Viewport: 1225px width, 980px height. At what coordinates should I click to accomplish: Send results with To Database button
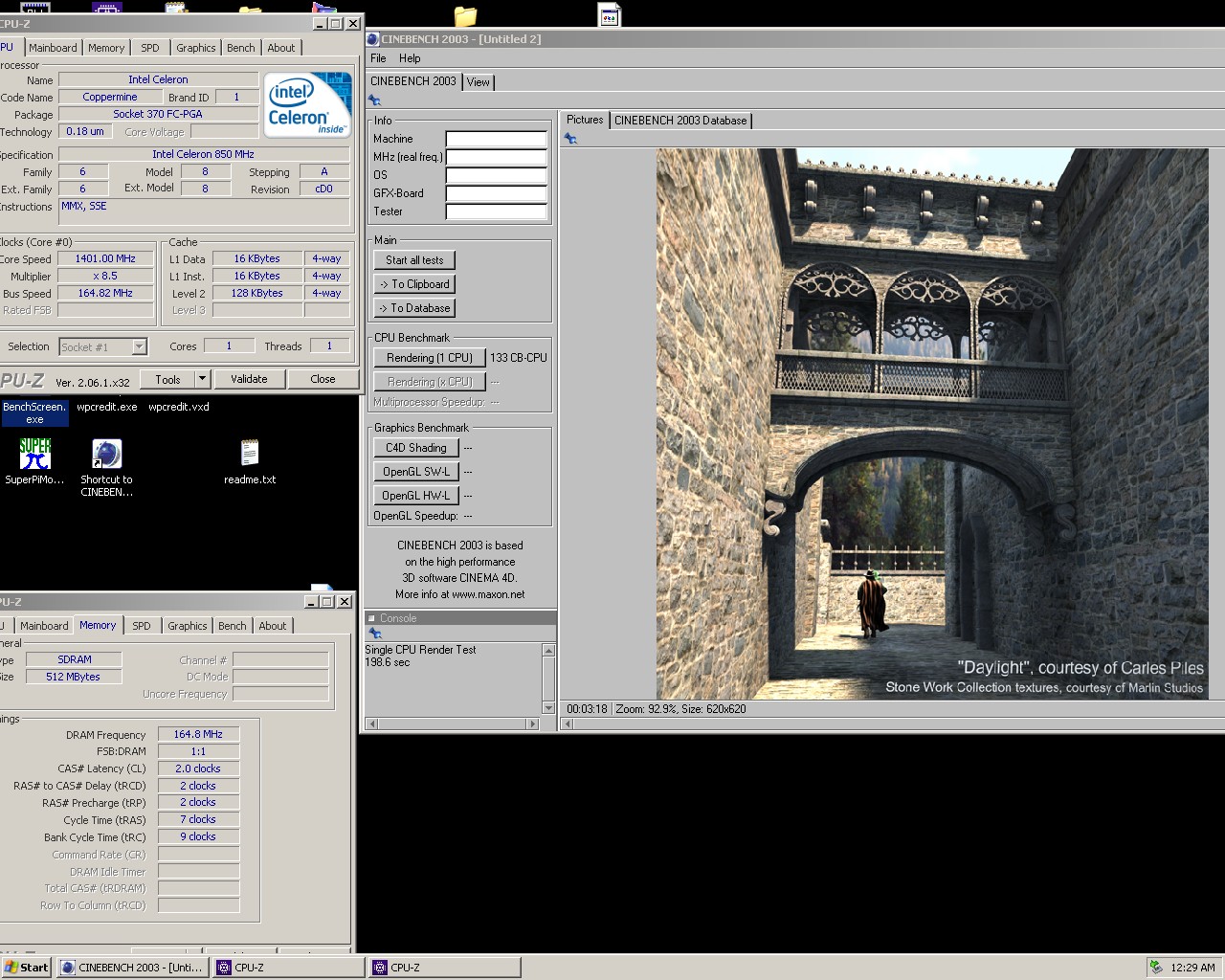pyautogui.click(x=414, y=308)
